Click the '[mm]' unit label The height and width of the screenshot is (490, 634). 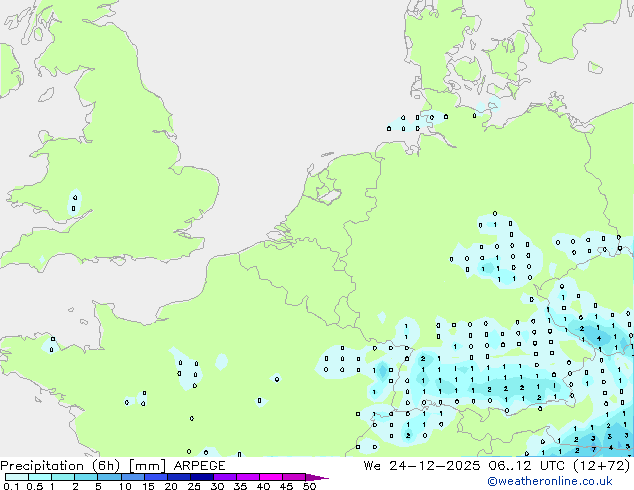[x=147, y=466]
